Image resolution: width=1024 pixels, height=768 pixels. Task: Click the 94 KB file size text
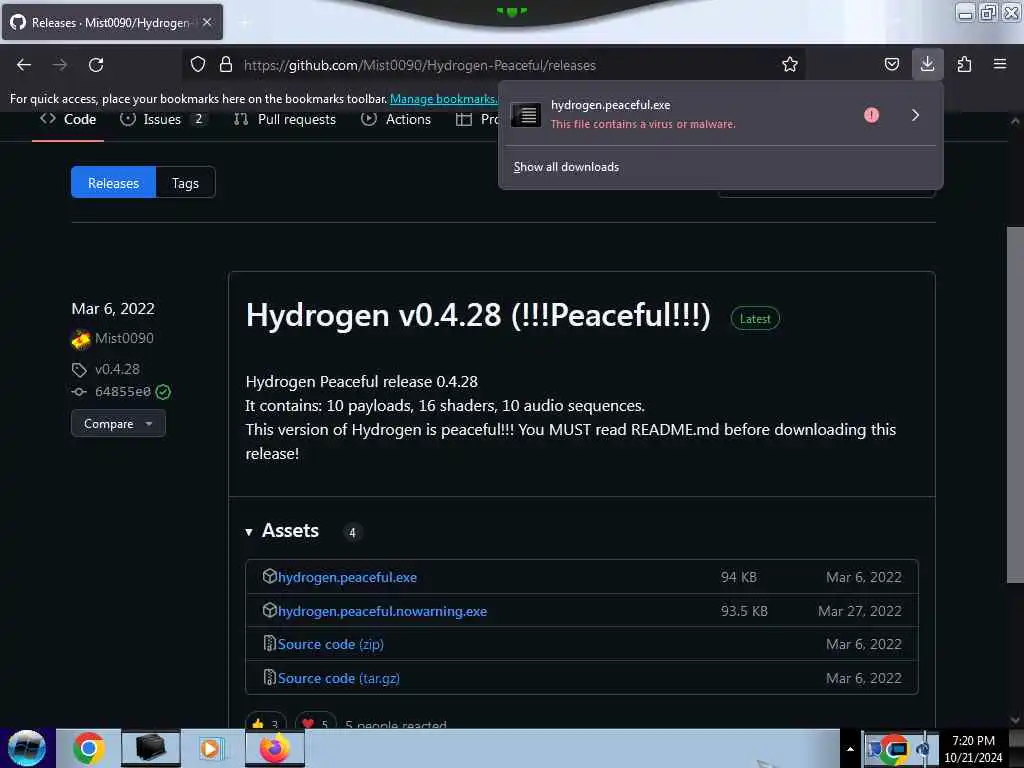(739, 577)
